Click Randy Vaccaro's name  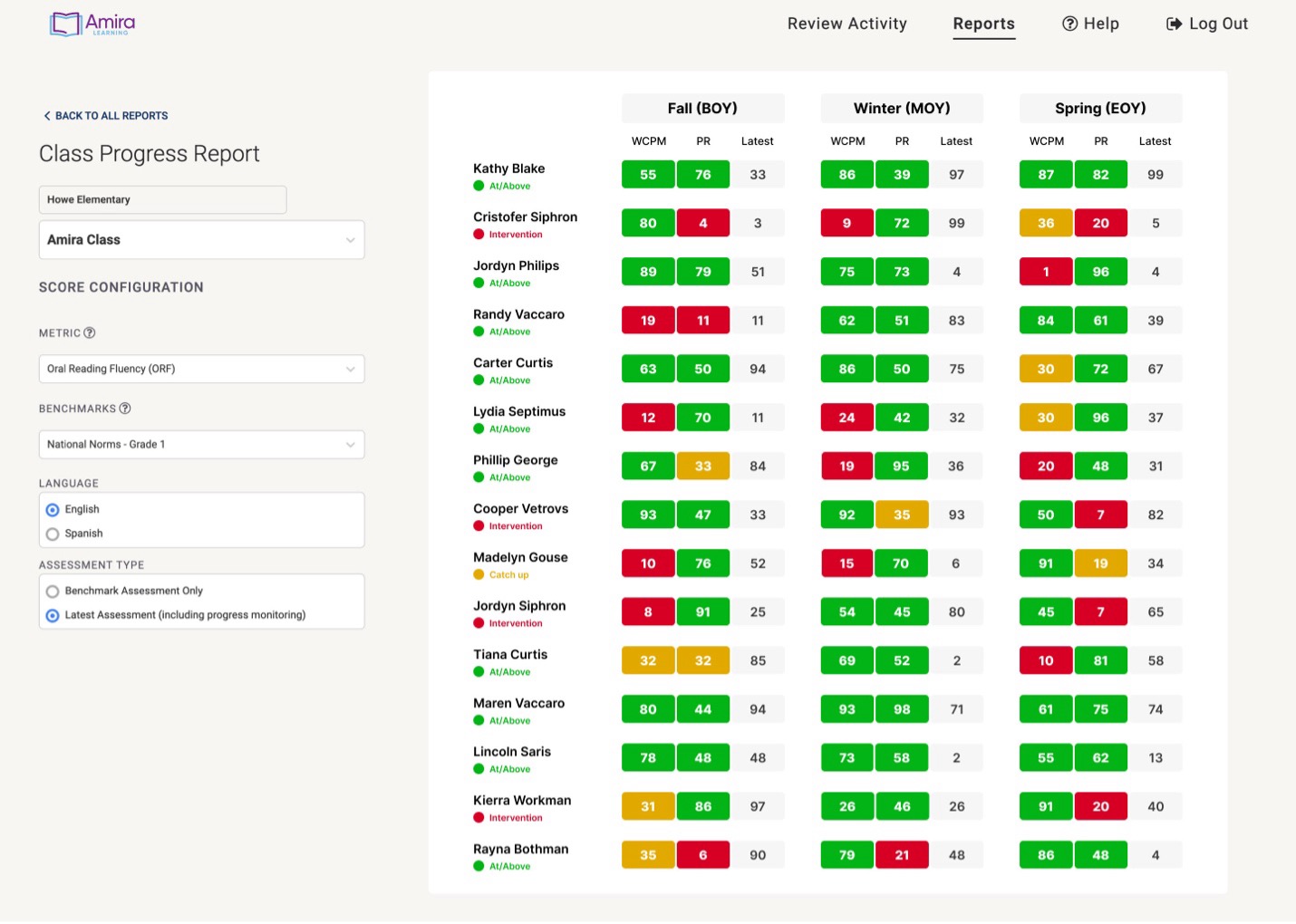coord(519,314)
